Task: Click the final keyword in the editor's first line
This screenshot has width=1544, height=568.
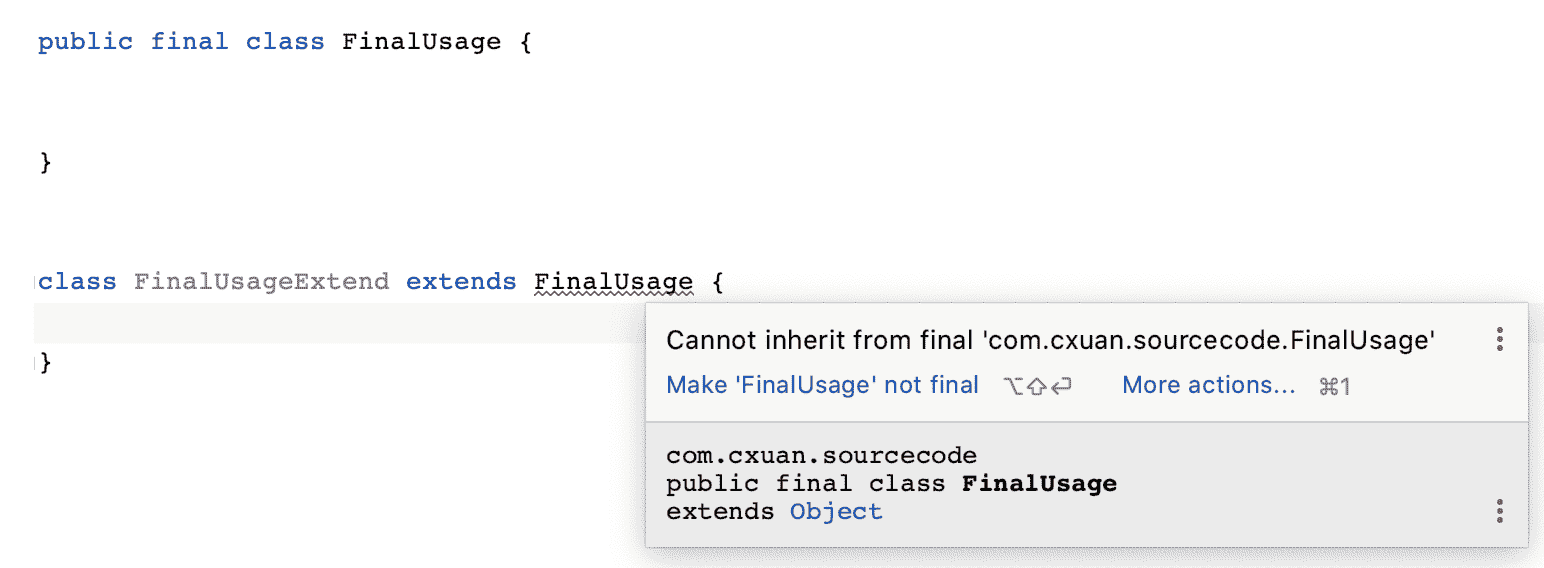Action: click(189, 42)
